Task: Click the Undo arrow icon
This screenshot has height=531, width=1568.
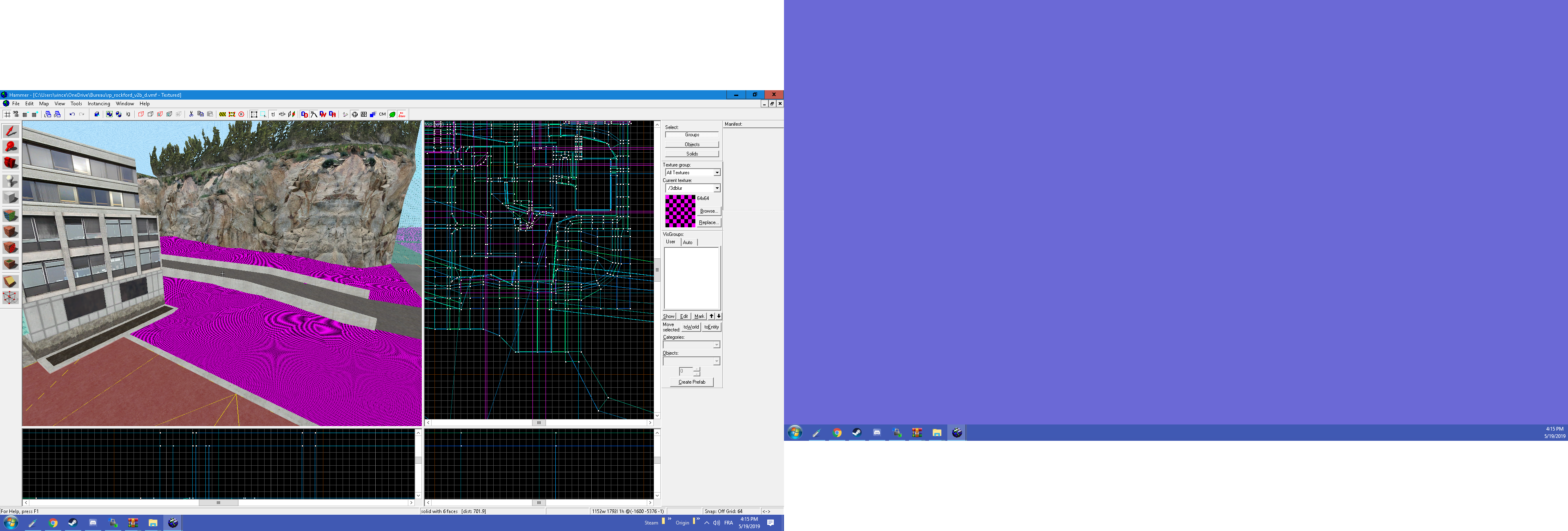Action: coord(72,114)
